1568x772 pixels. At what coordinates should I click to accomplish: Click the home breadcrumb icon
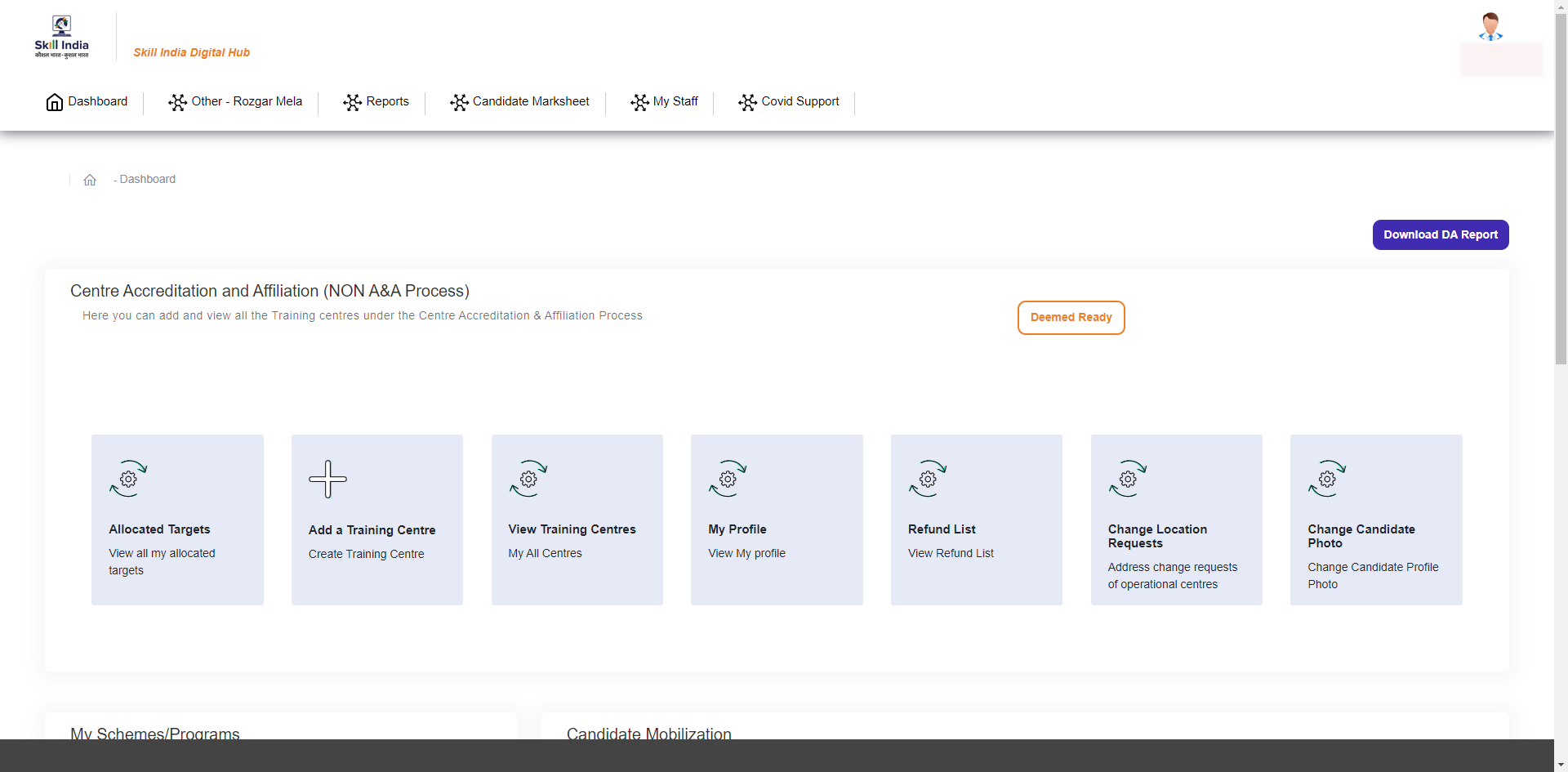click(90, 179)
